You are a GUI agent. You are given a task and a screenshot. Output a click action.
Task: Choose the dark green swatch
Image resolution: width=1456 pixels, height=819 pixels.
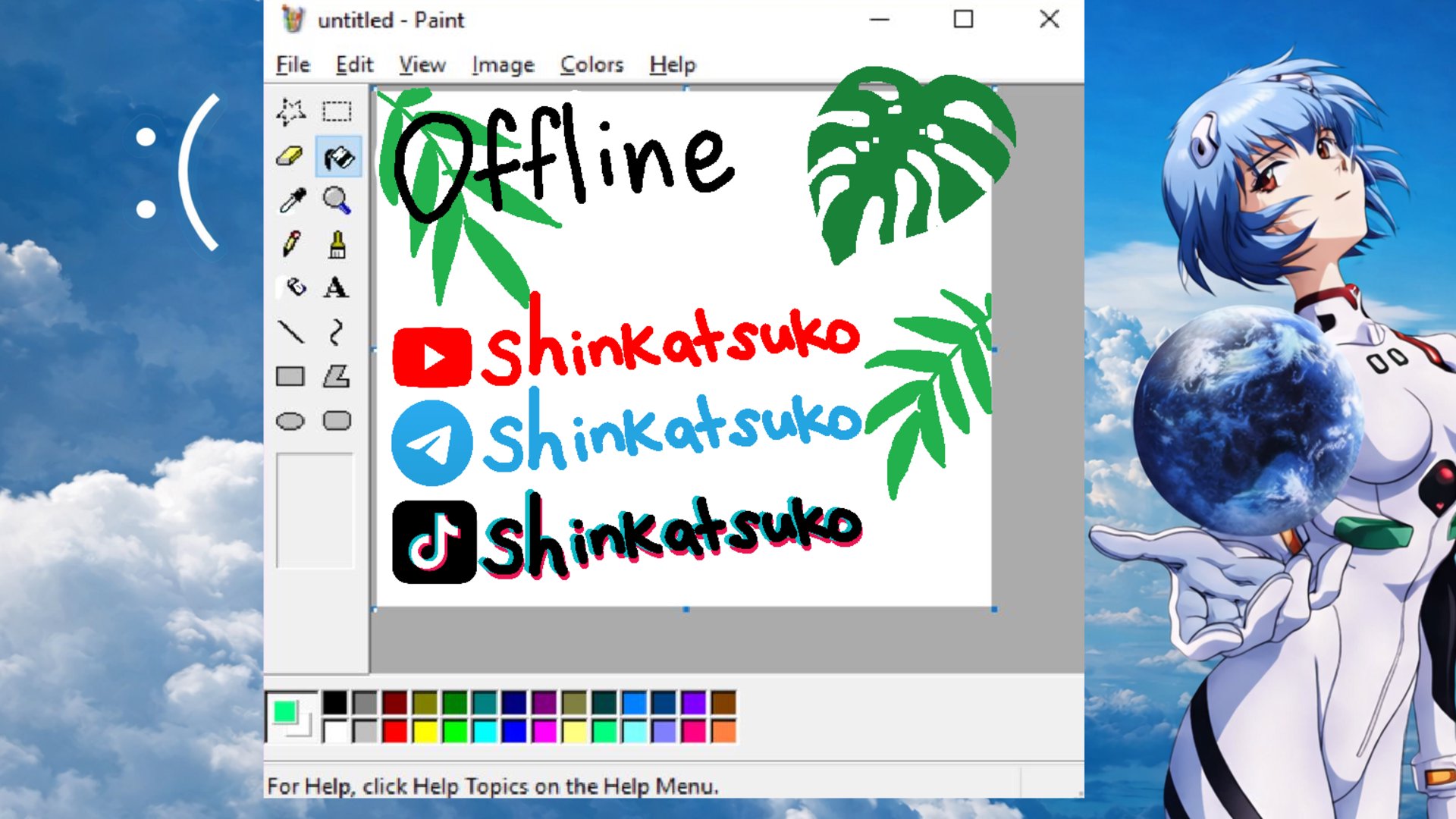pos(454,702)
